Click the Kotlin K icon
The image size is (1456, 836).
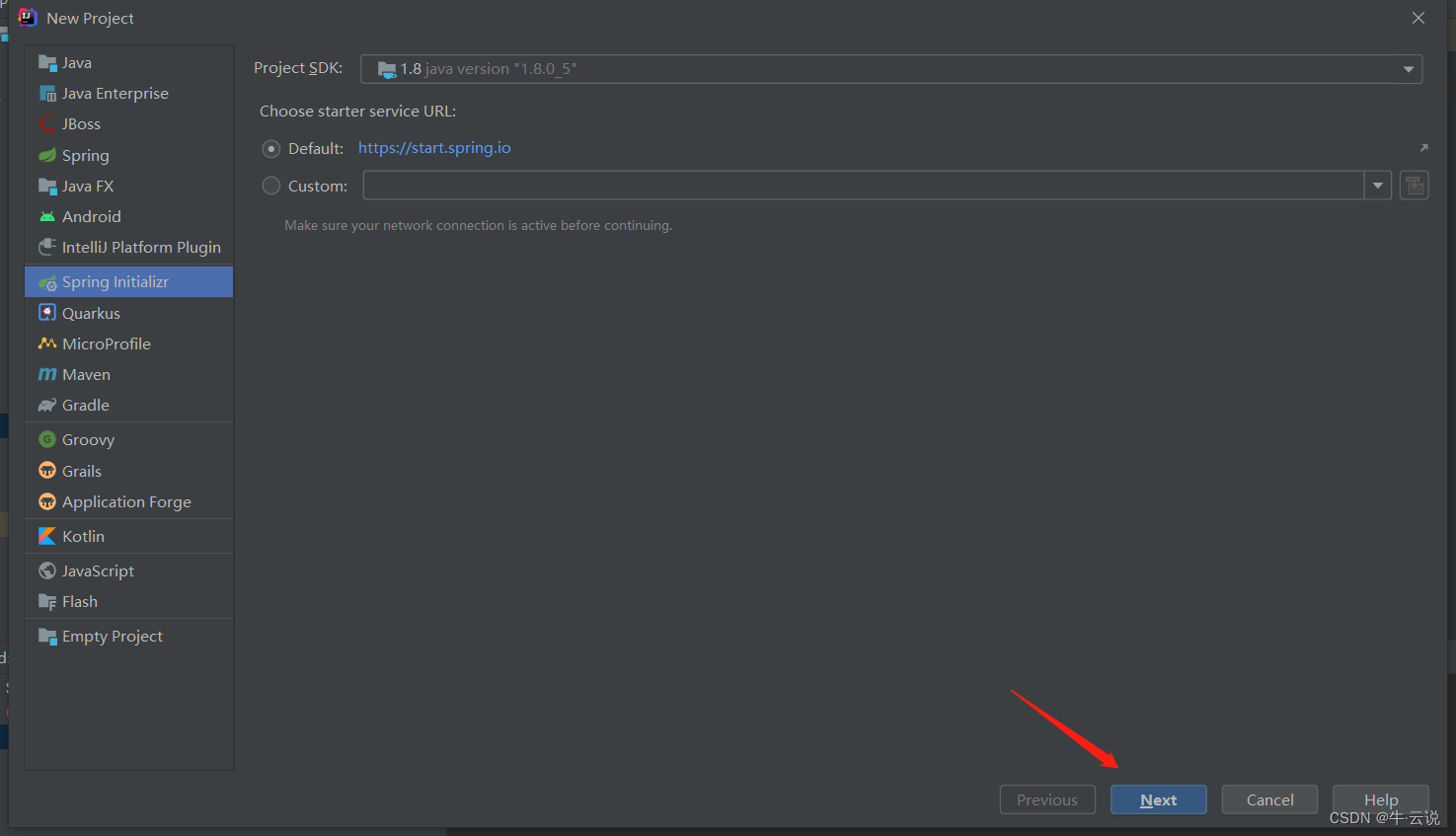tap(47, 536)
